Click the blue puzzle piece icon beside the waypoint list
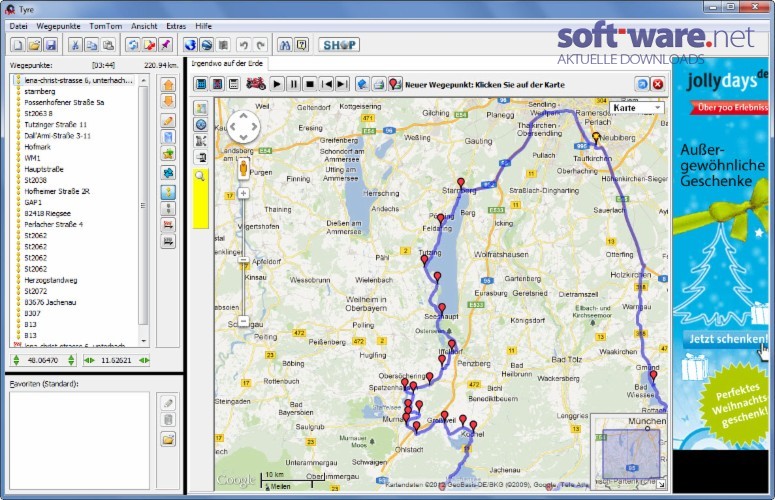775x500 pixels. coord(168,173)
